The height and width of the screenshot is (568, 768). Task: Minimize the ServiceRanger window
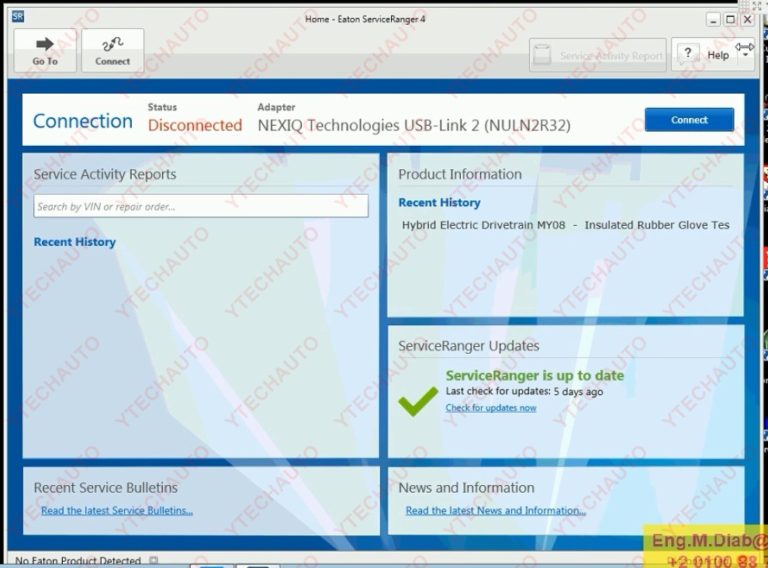(x=713, y=20)
